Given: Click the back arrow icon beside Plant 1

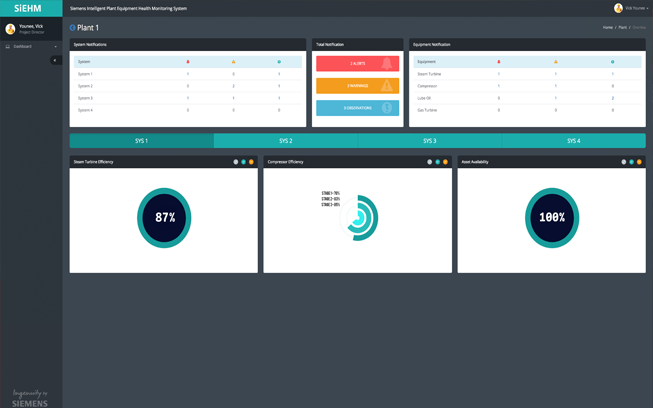Looking at the screenshot, I should pos(73,28).
